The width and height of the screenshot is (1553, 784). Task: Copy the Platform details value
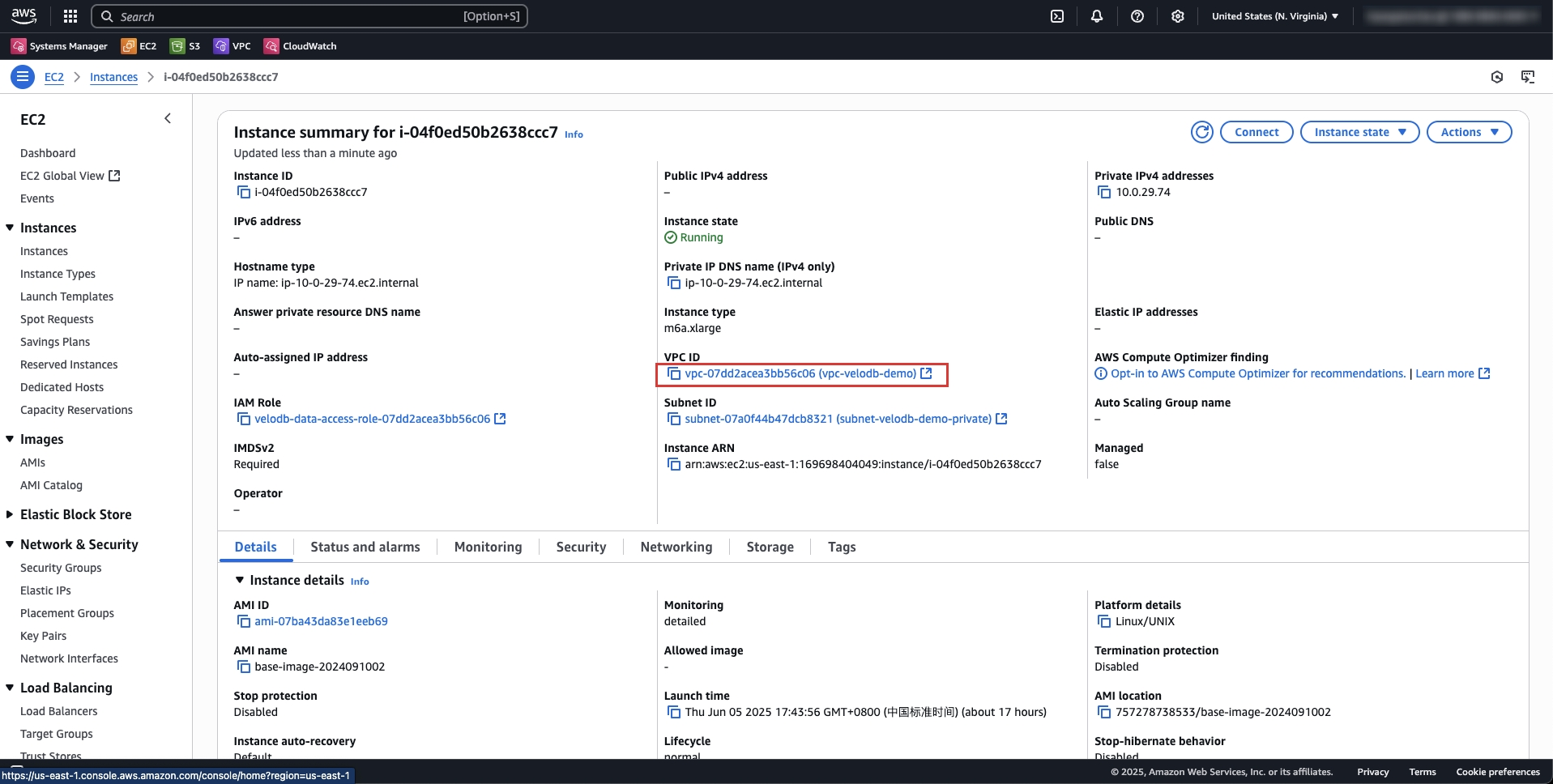click(1103, 621)
